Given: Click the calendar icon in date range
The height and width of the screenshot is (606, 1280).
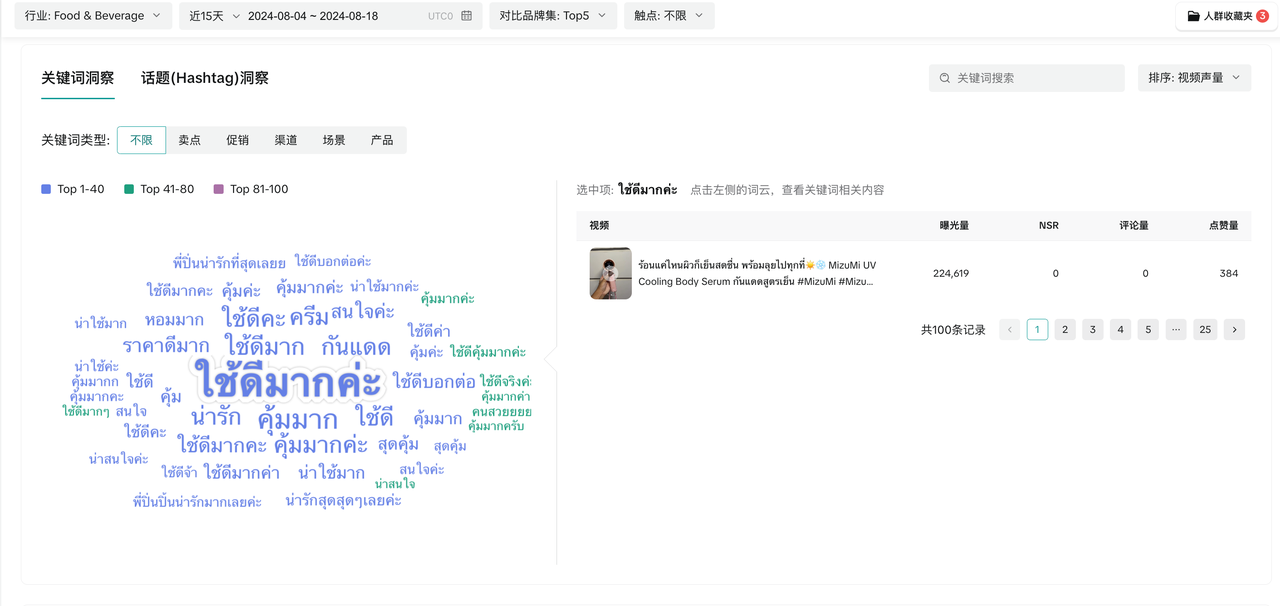Looking at the screenshot, I should click(x=466, y=16).
